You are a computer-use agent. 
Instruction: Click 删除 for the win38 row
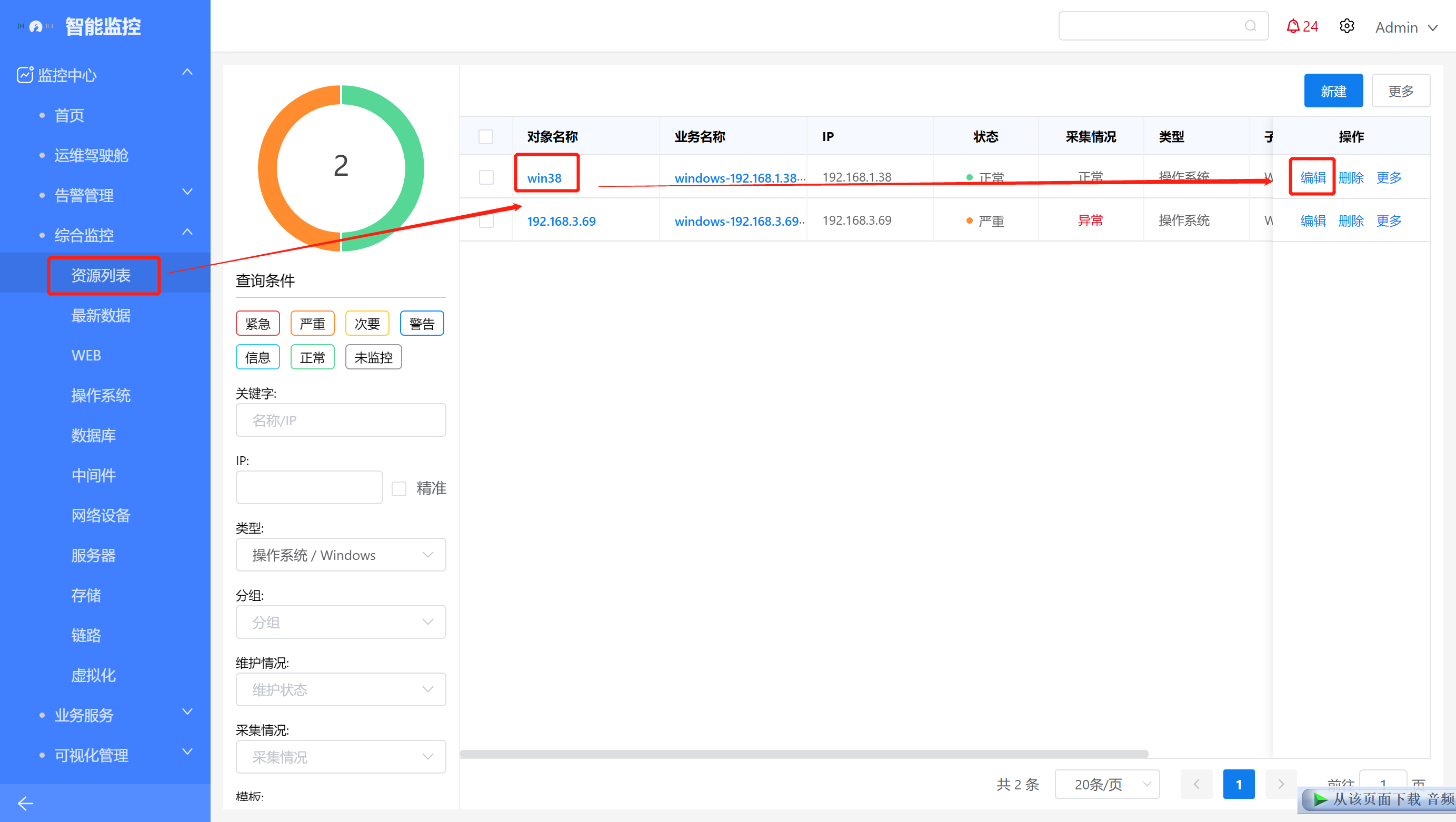(1351, 177)
